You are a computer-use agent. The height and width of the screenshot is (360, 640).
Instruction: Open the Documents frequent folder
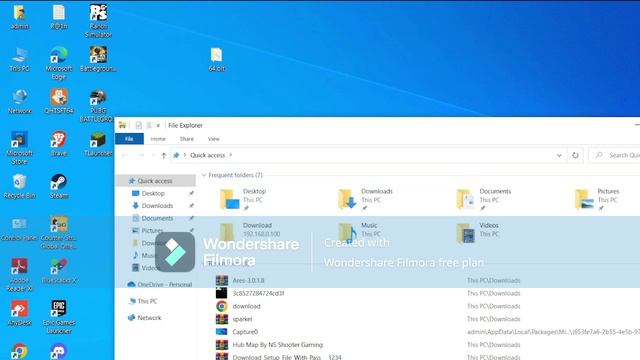(484, 199)
